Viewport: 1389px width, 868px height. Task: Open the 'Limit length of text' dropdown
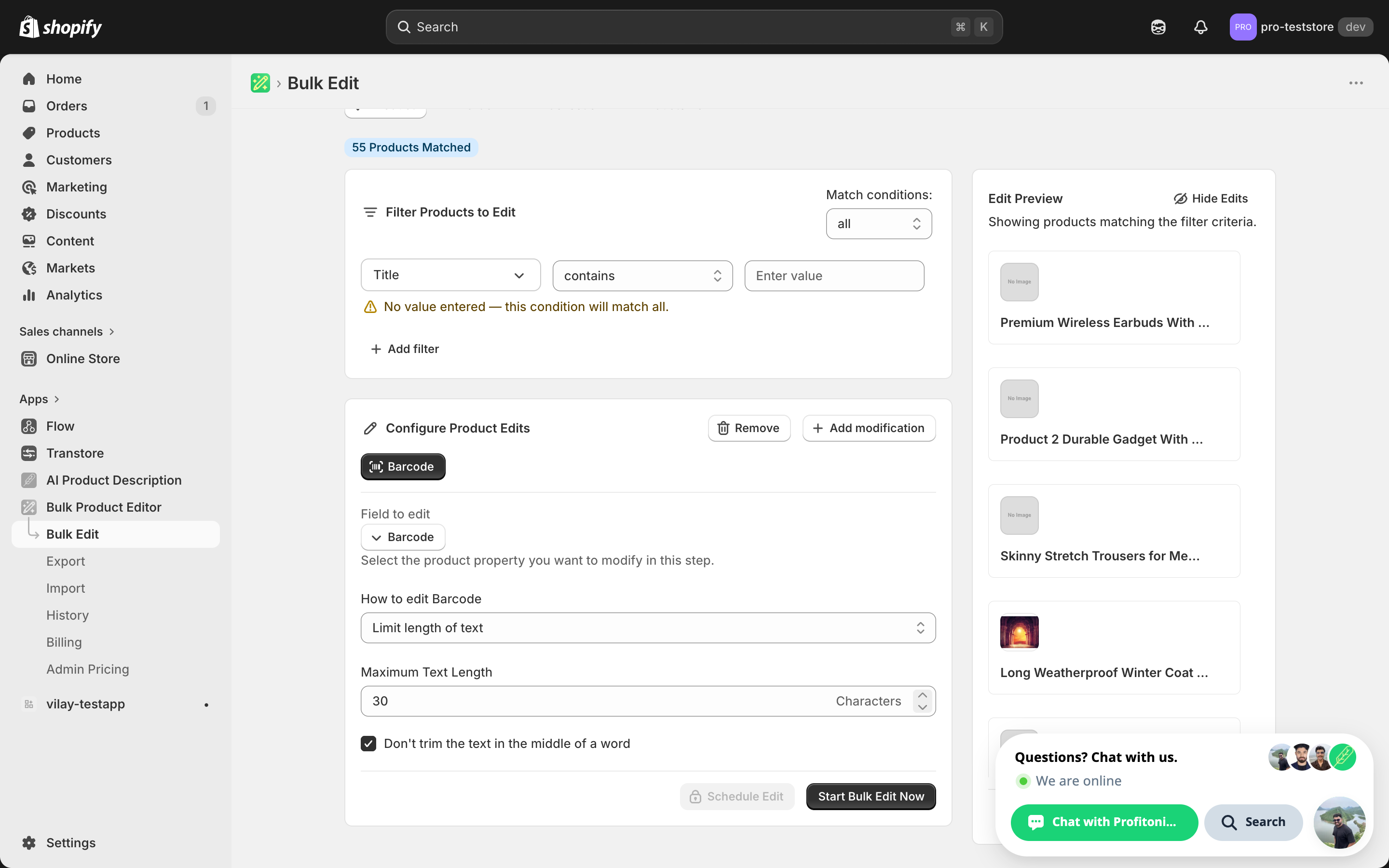(x=648, y=628)
